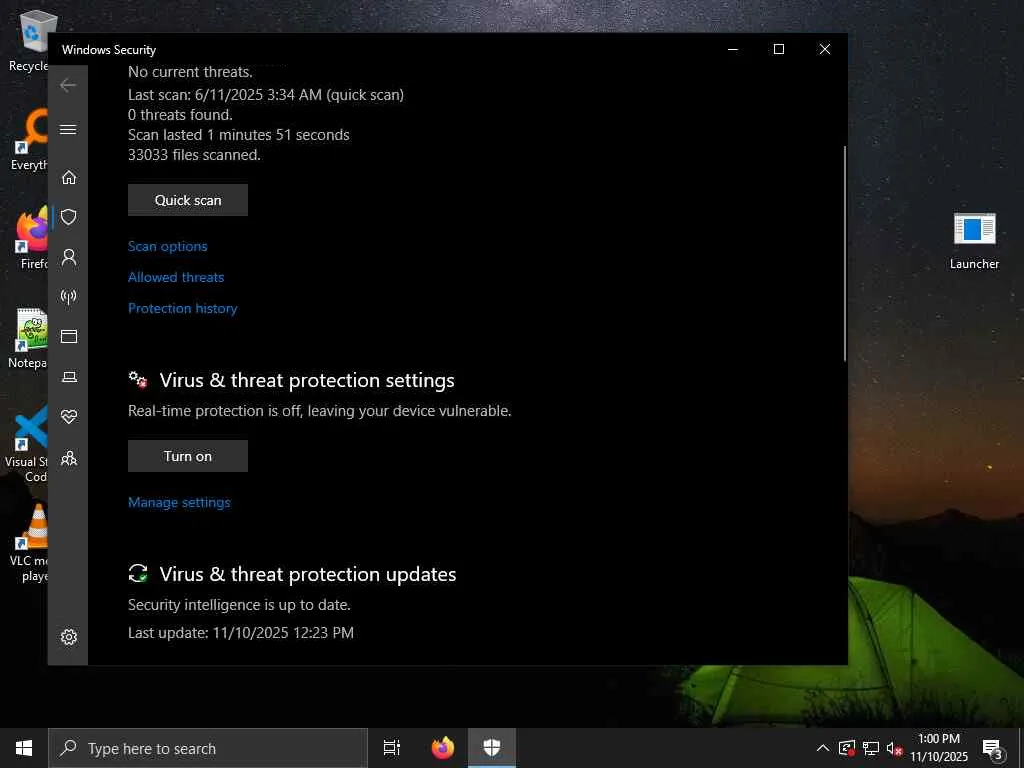
Task: Click the protection settings gears icon
Action: 138,379
